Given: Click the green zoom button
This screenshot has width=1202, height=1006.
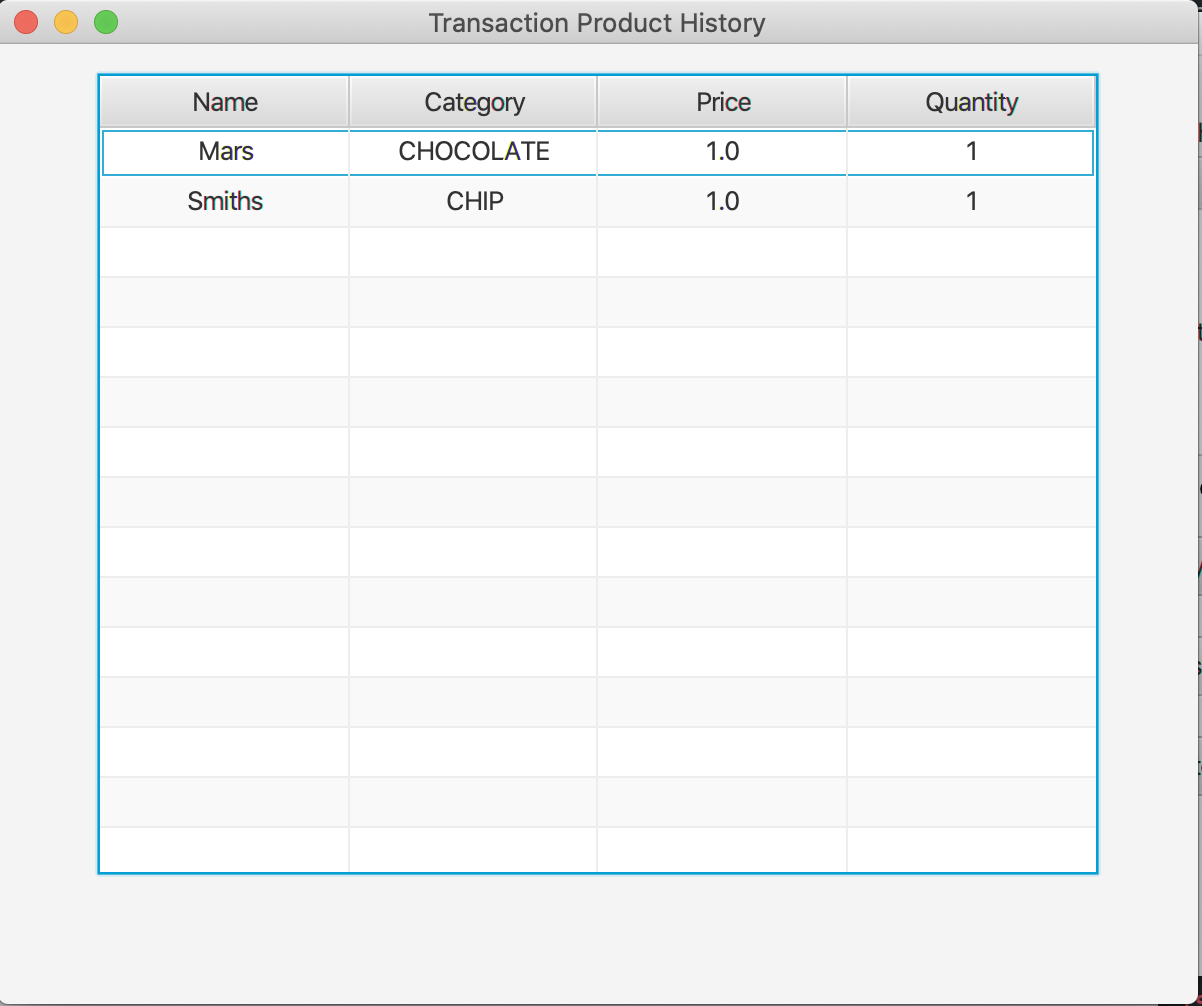Looking at the screenshot, I should coord(105,21).
